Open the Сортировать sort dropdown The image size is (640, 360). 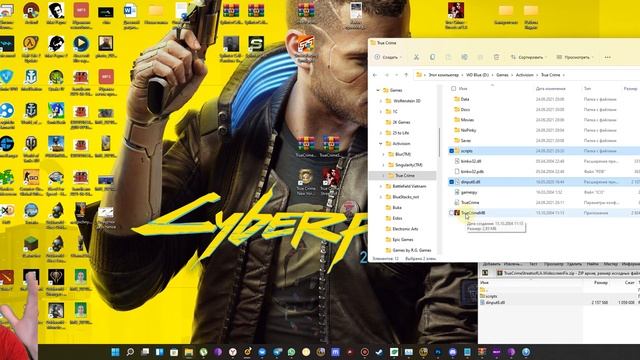point(529,57)
